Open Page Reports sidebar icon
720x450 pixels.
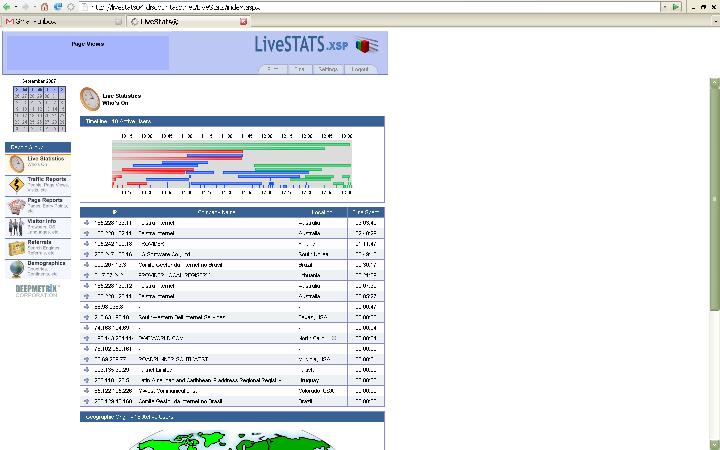(17, 207)
